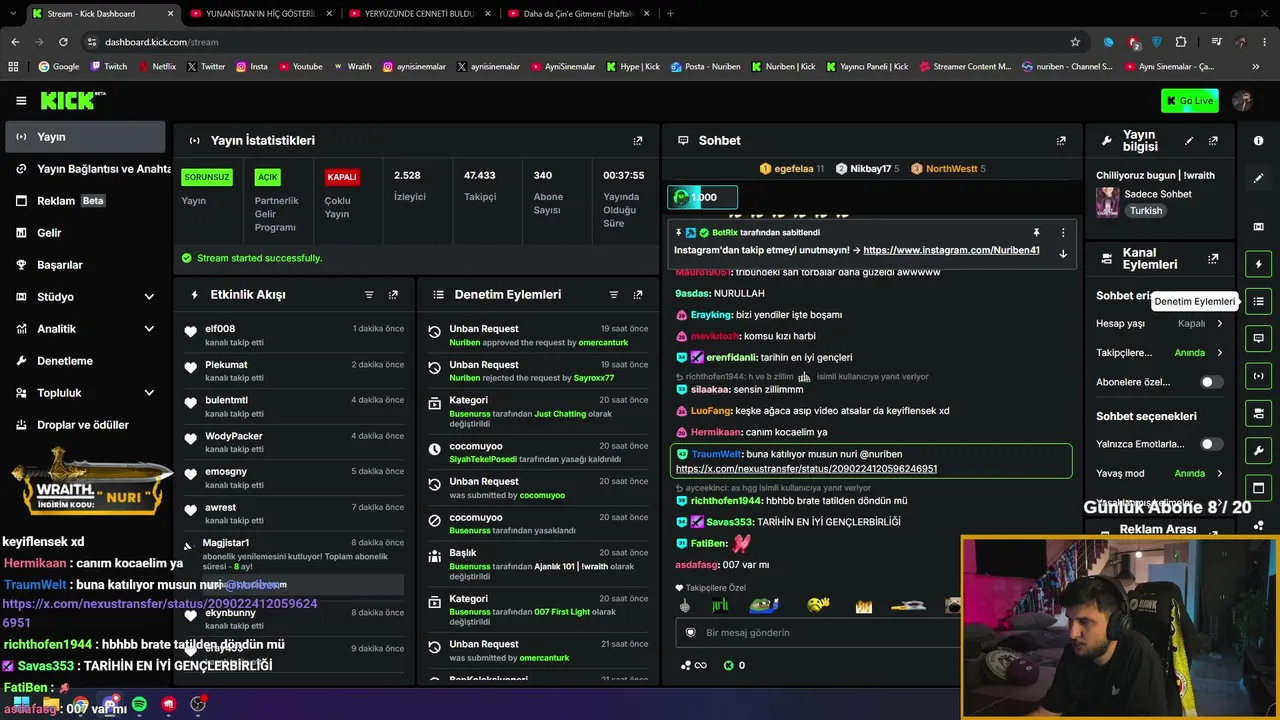Open the Hesap yaşı setting chevron
The height and width of the screenshot is (720, 1280).
coord(1219,324)
